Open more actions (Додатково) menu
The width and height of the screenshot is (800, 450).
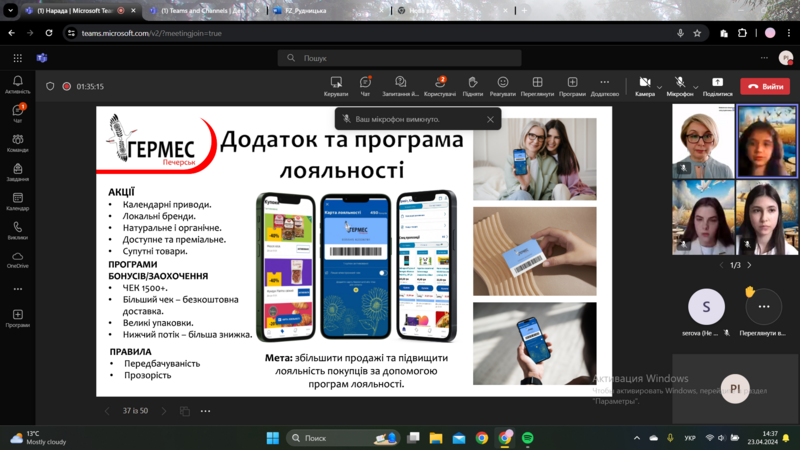pos(605,86)
